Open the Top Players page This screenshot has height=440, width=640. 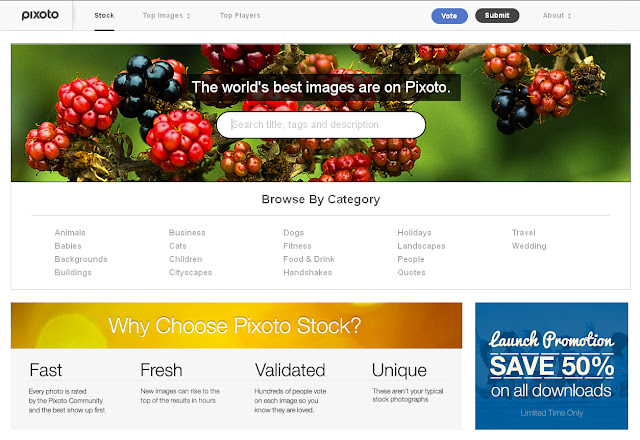coord(240,16)
